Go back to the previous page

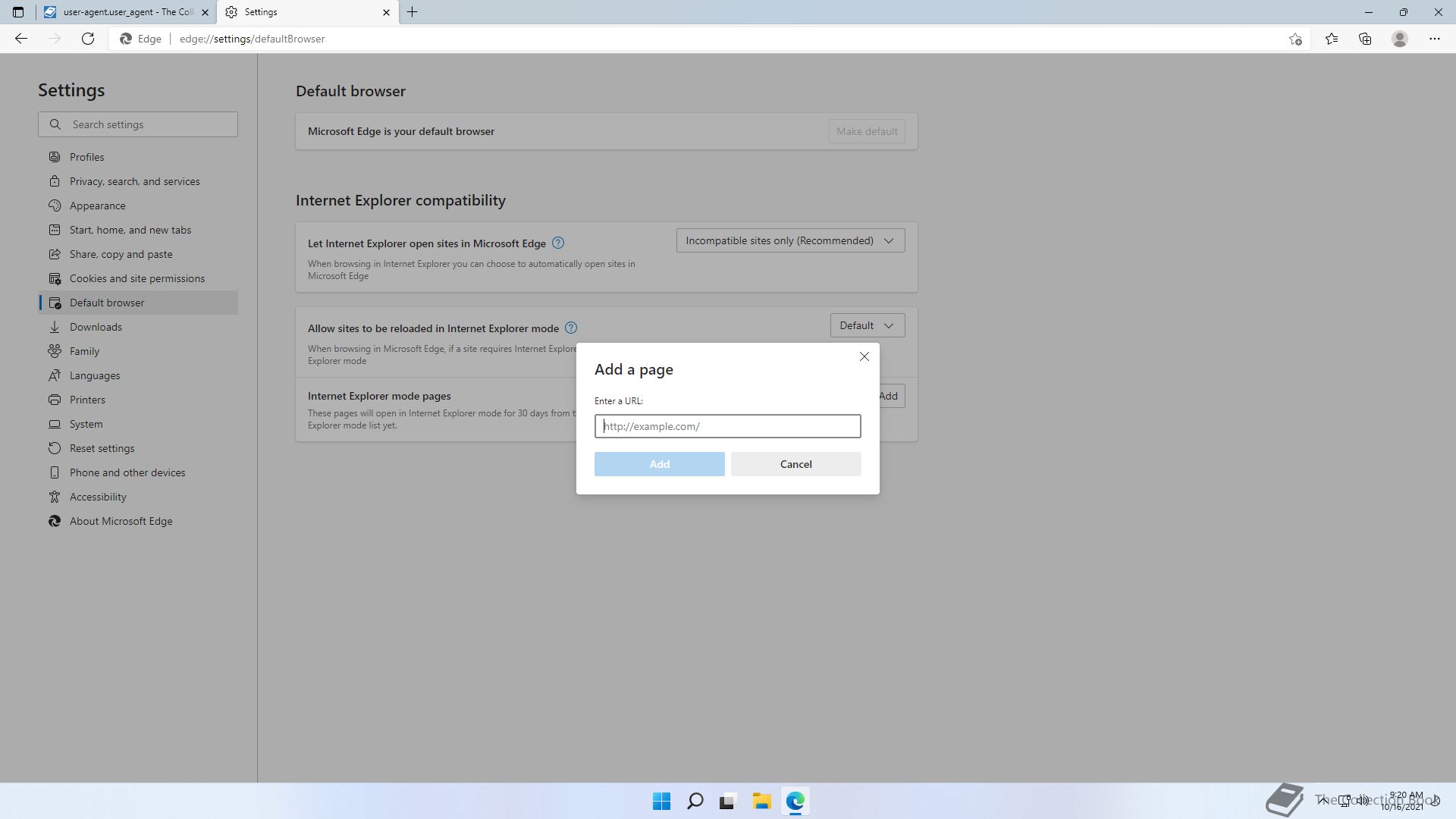pyautogui.click(x=21, y=39)
